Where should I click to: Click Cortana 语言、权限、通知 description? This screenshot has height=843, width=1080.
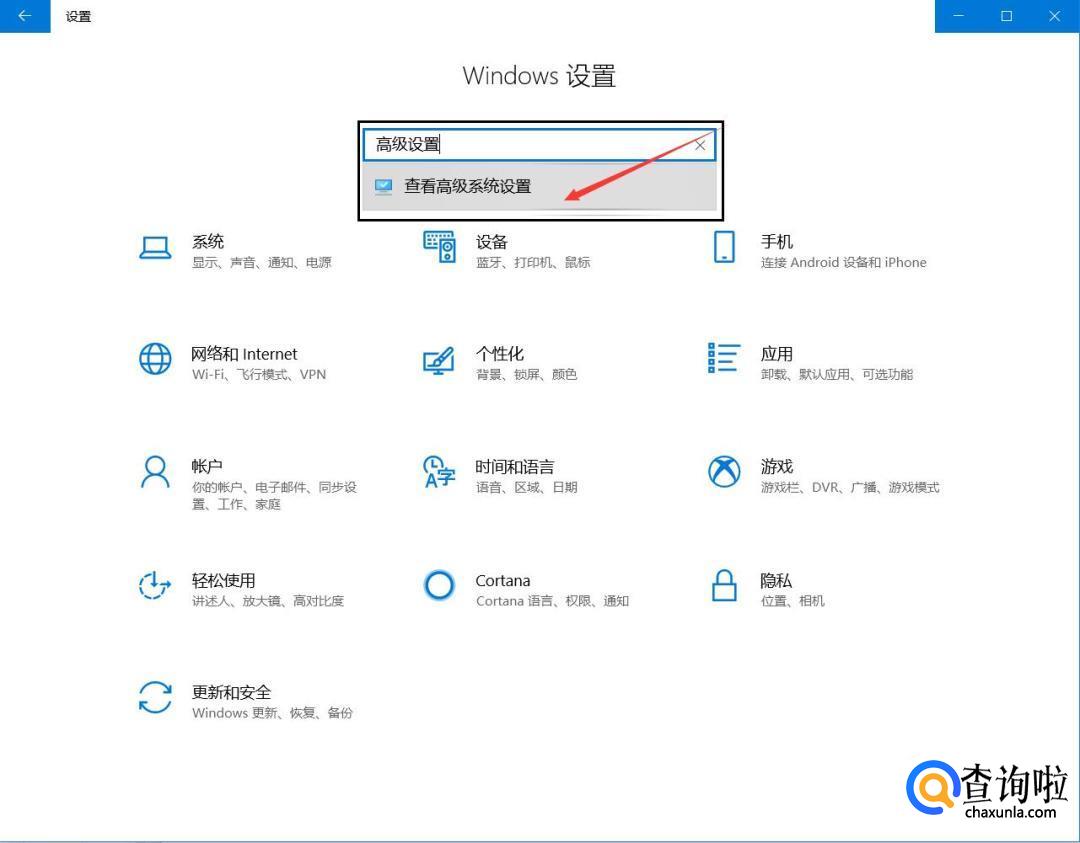click(552, 601)
